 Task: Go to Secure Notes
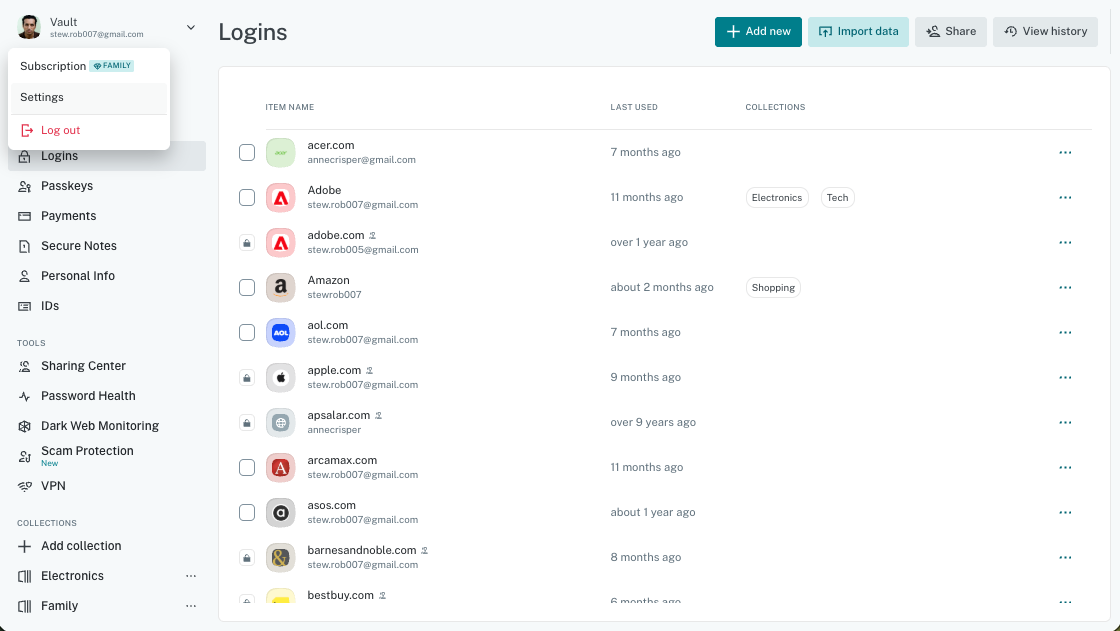tap(78, 246)
